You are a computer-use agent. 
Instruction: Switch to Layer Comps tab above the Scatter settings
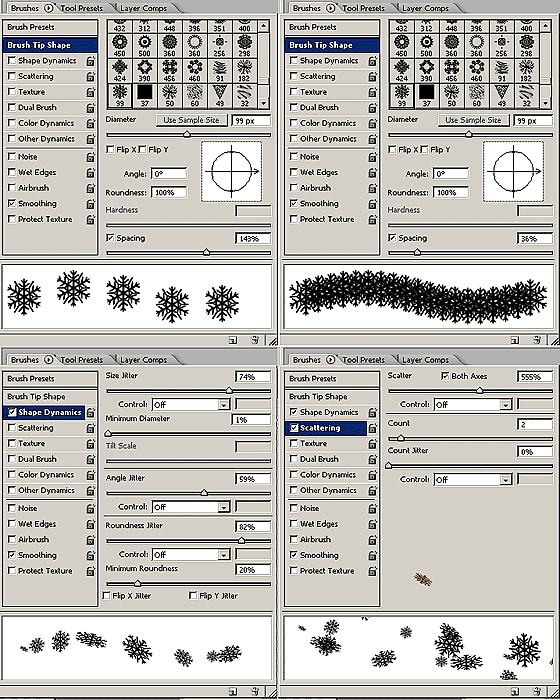tap(424, 360)
